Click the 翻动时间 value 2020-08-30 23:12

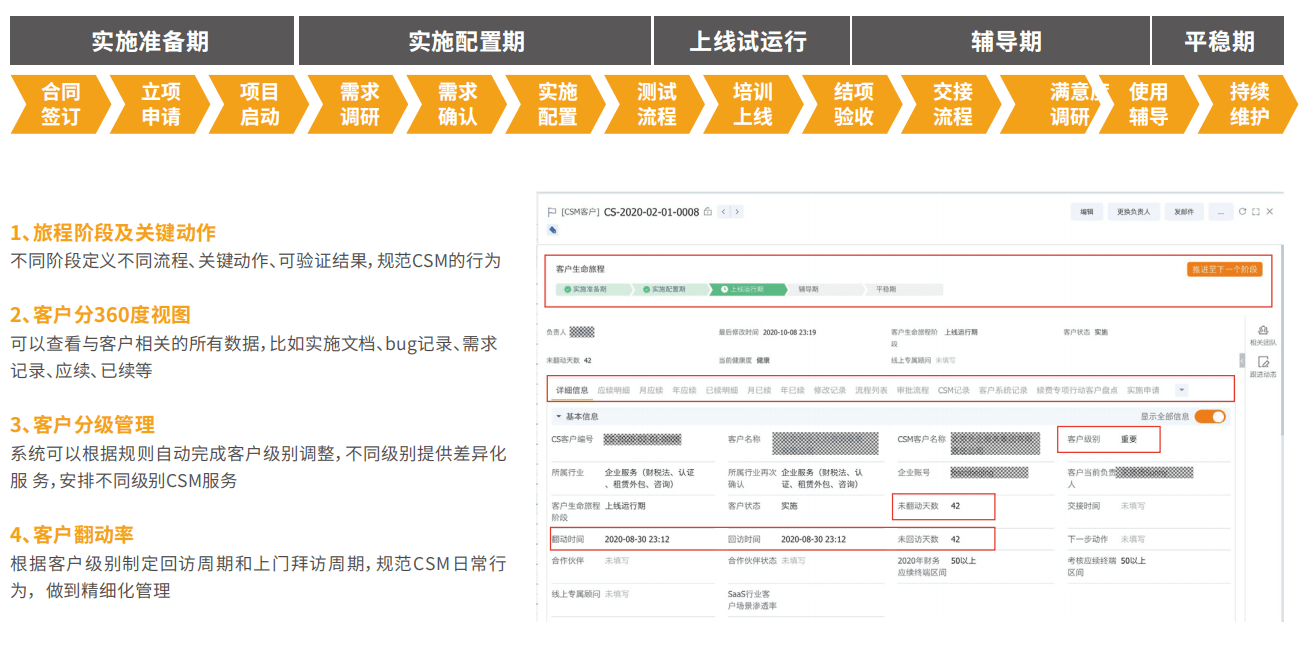click(x=637, y=539)
